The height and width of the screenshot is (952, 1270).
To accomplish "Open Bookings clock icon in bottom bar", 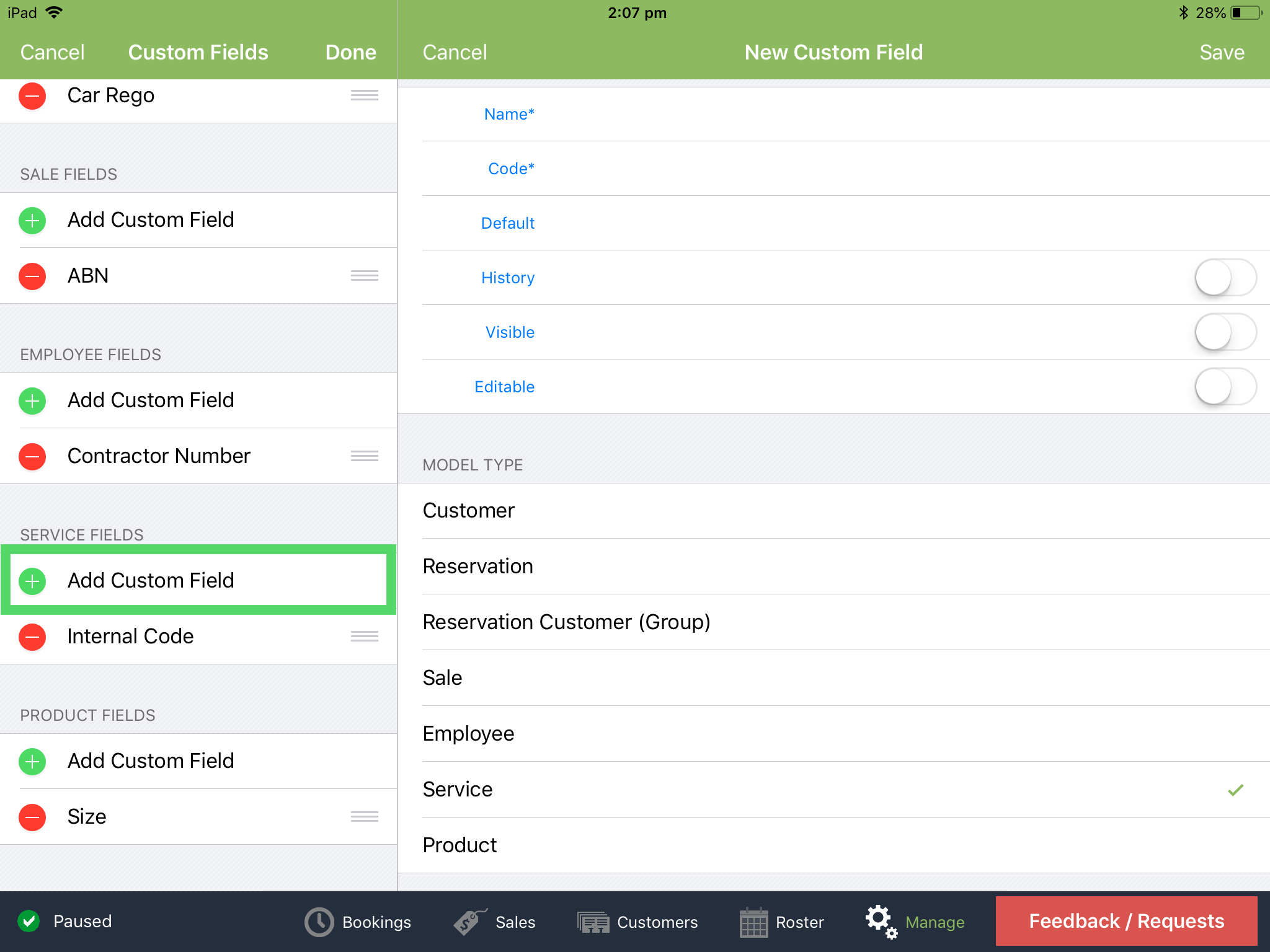I will [319, 922].
